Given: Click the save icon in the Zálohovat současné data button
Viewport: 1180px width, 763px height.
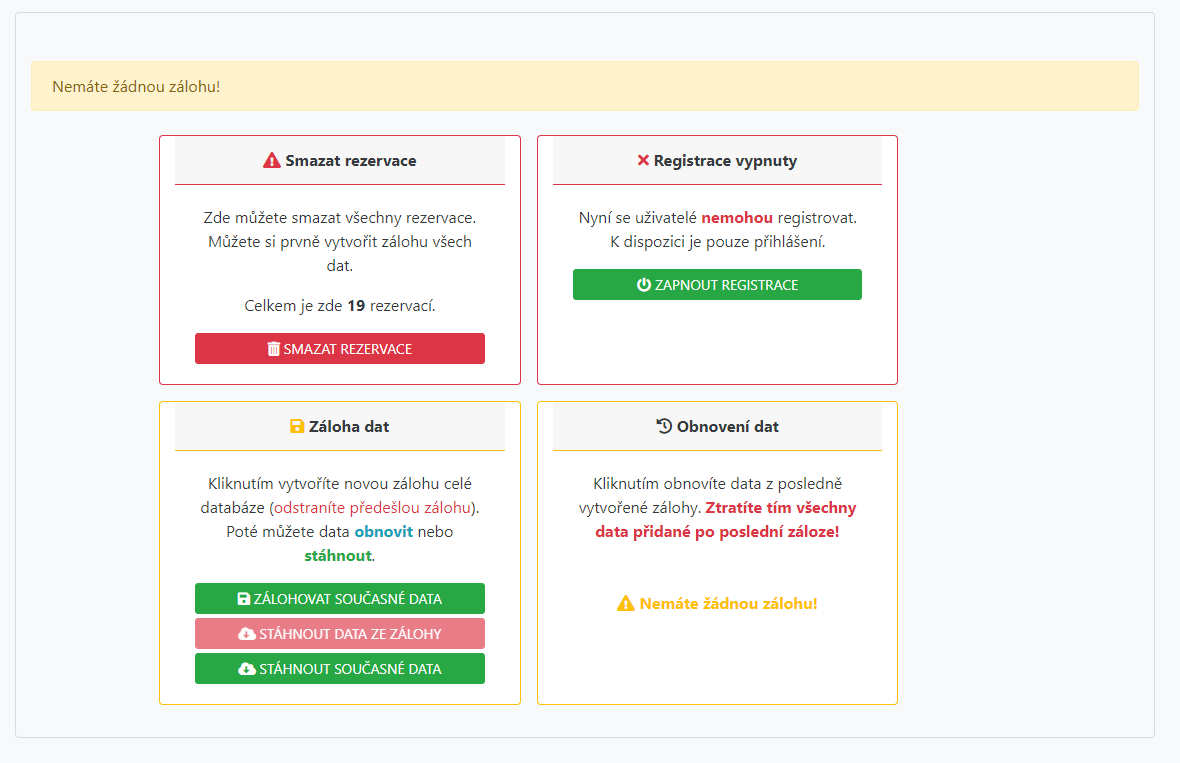Looking at the screenshot, I should click(244, 599).
